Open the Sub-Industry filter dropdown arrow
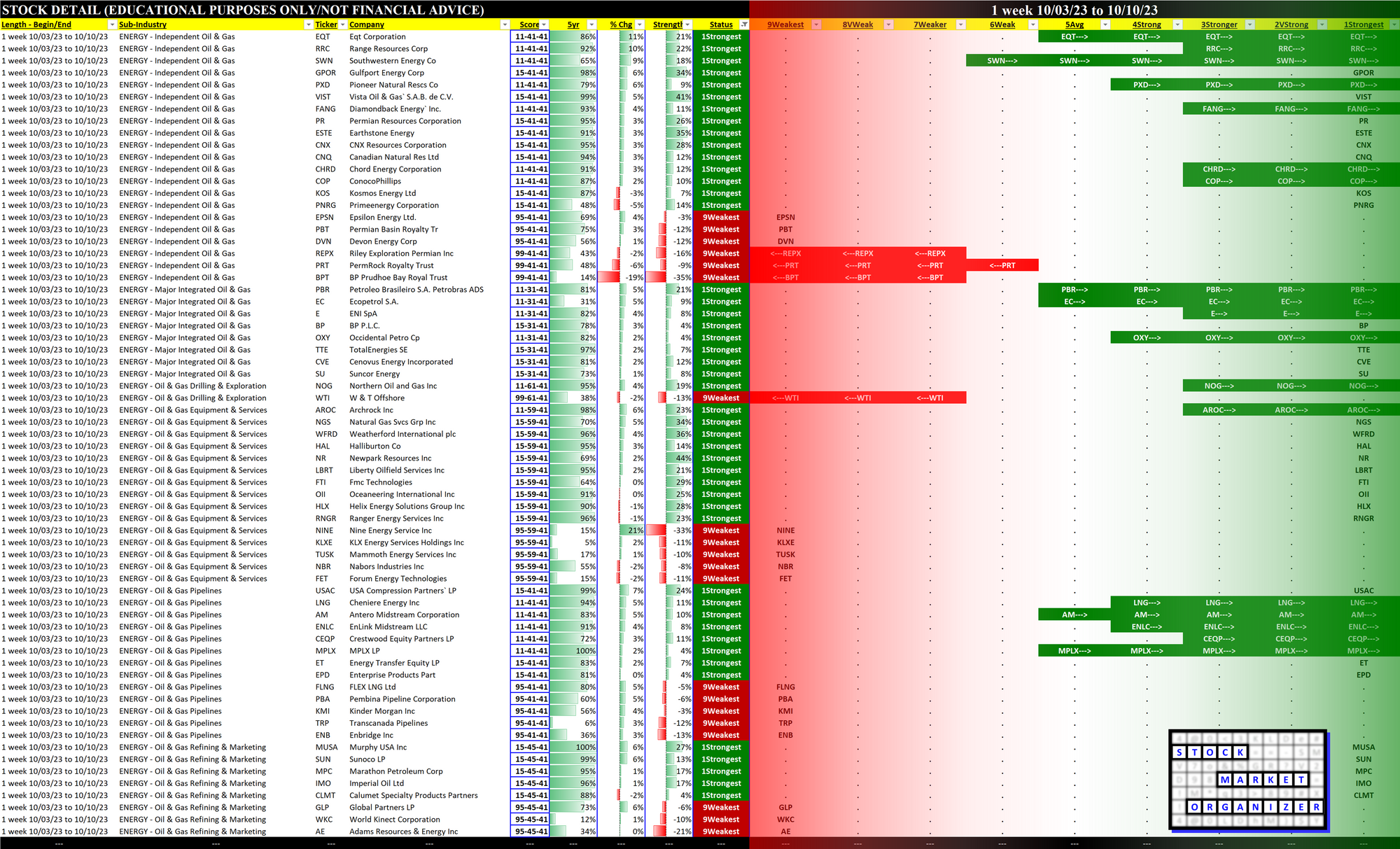 (308, 24)
